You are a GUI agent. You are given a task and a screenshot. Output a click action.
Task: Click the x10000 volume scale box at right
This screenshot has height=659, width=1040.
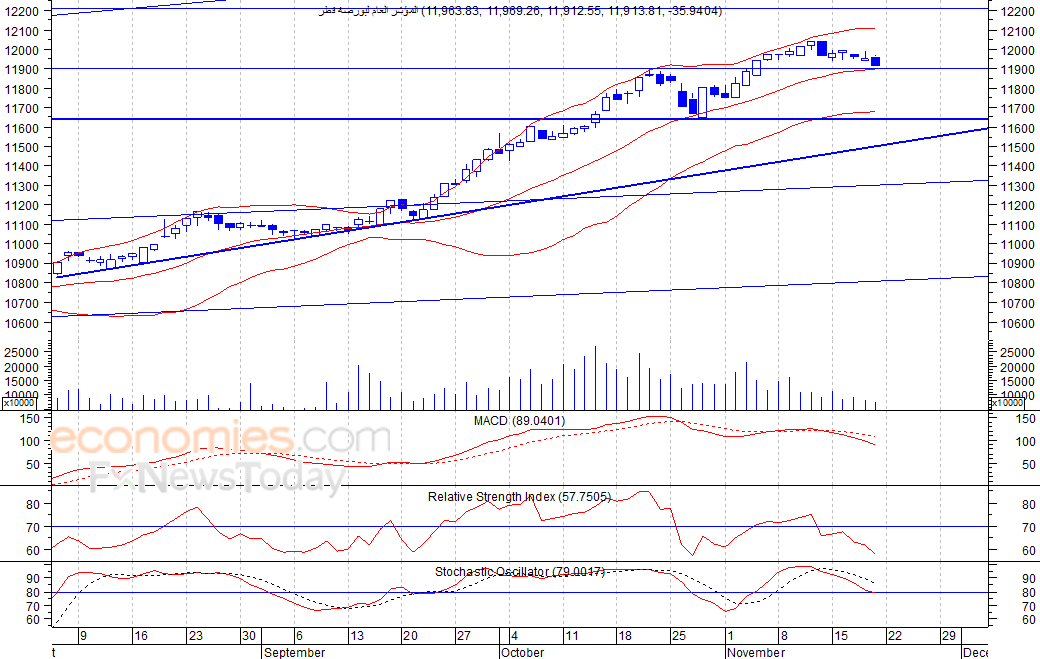pyautogui.click(x=1006, y=402)
